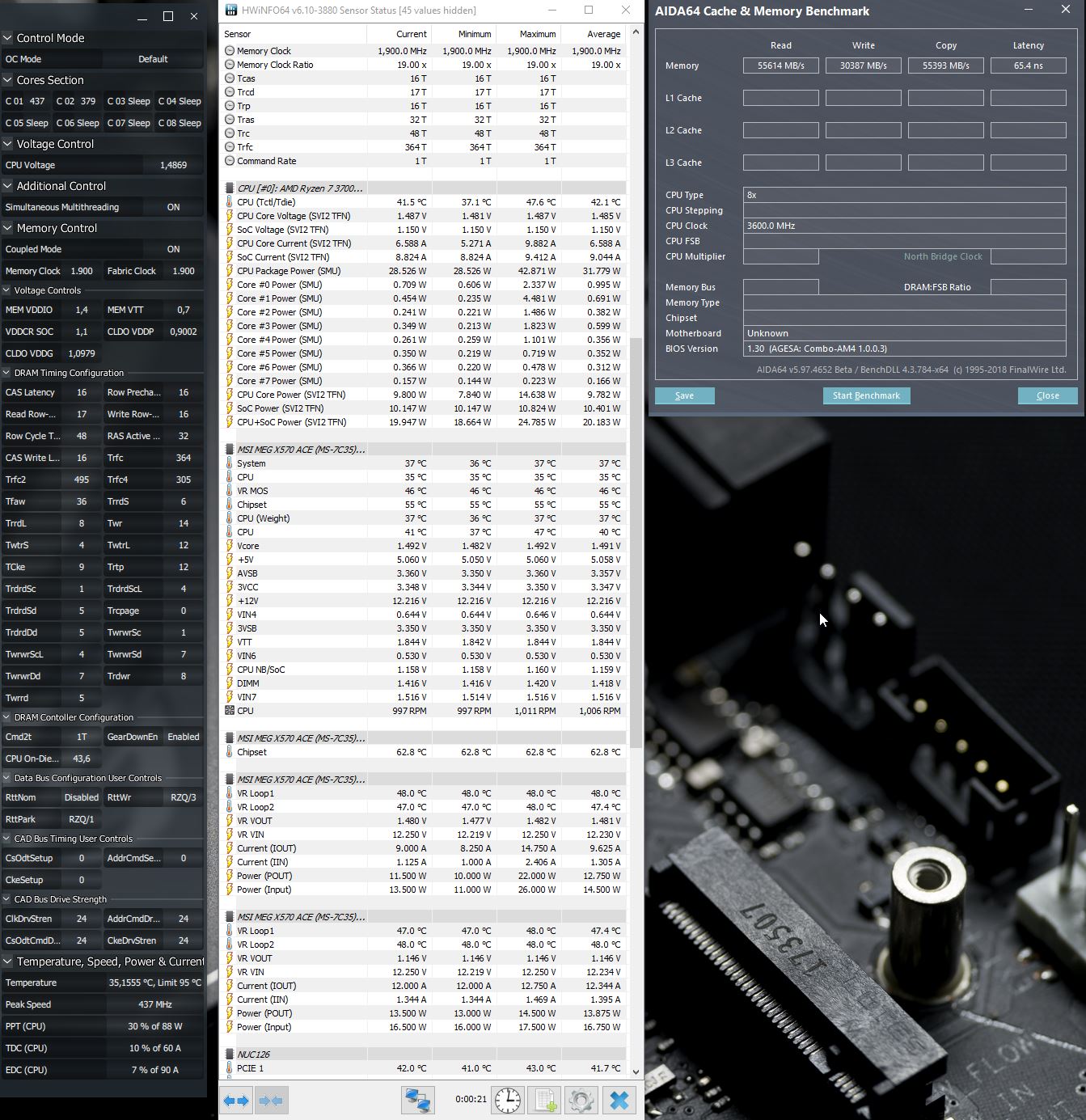Click the Sensor column header in HWiNFO
This screenshot has height=1120, width=1086.
click(x=294, y=34)
